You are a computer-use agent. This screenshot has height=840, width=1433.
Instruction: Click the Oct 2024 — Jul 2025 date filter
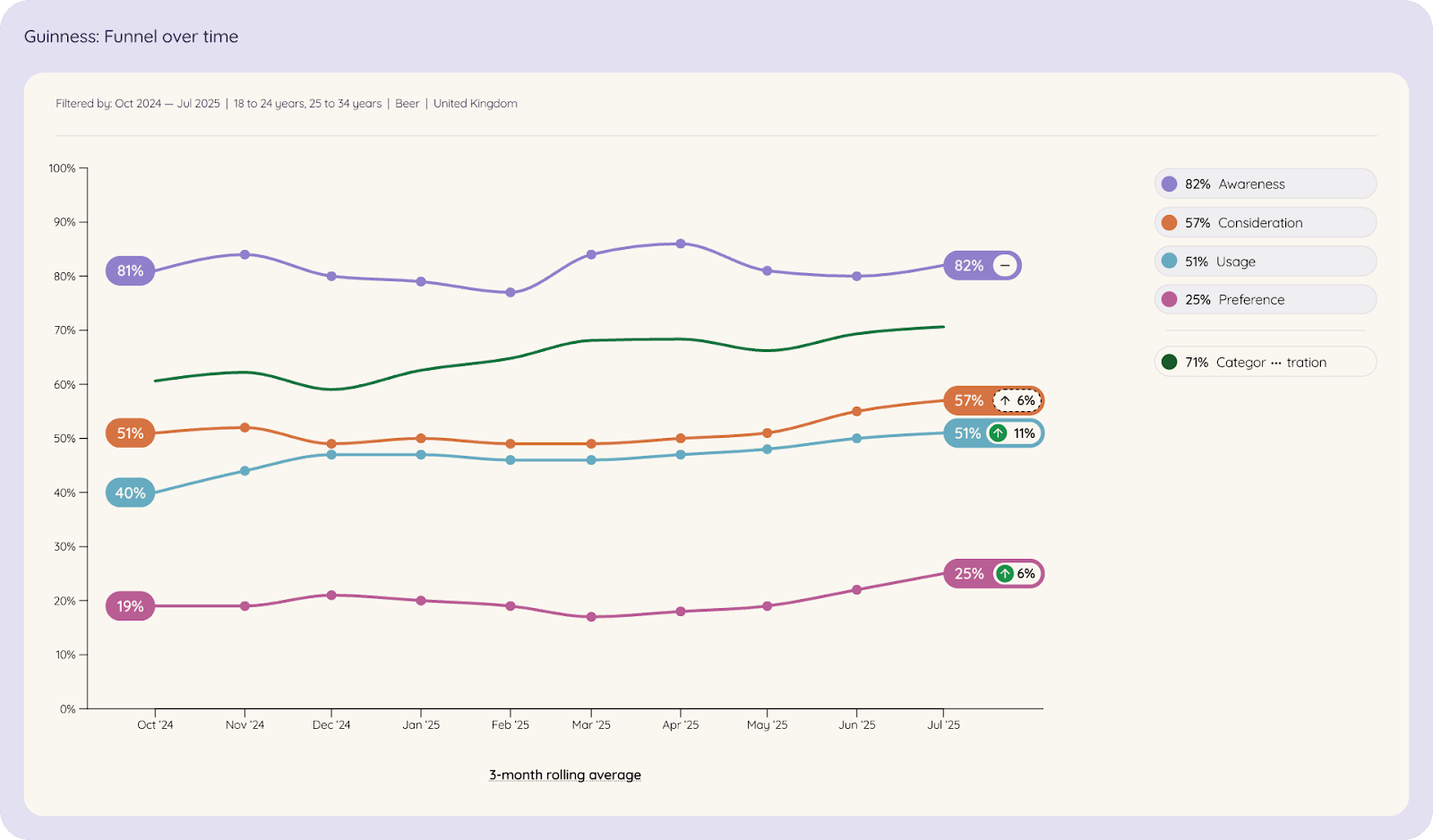pos(167,104)
